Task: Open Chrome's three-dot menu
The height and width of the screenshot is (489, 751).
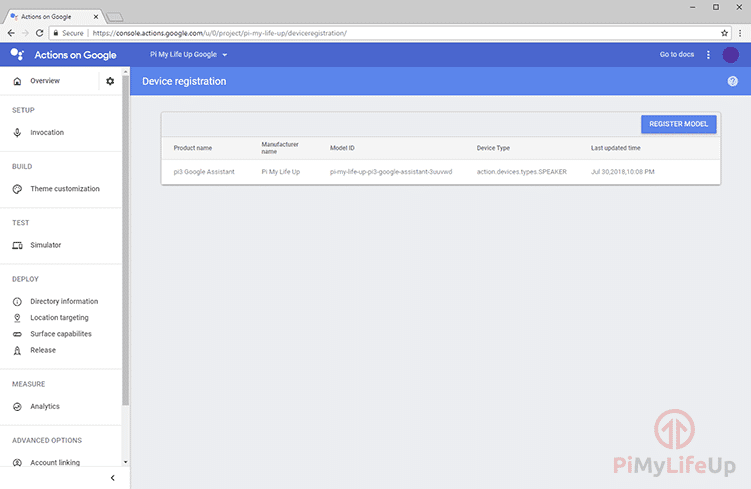Action: click(x=740, y=33)
